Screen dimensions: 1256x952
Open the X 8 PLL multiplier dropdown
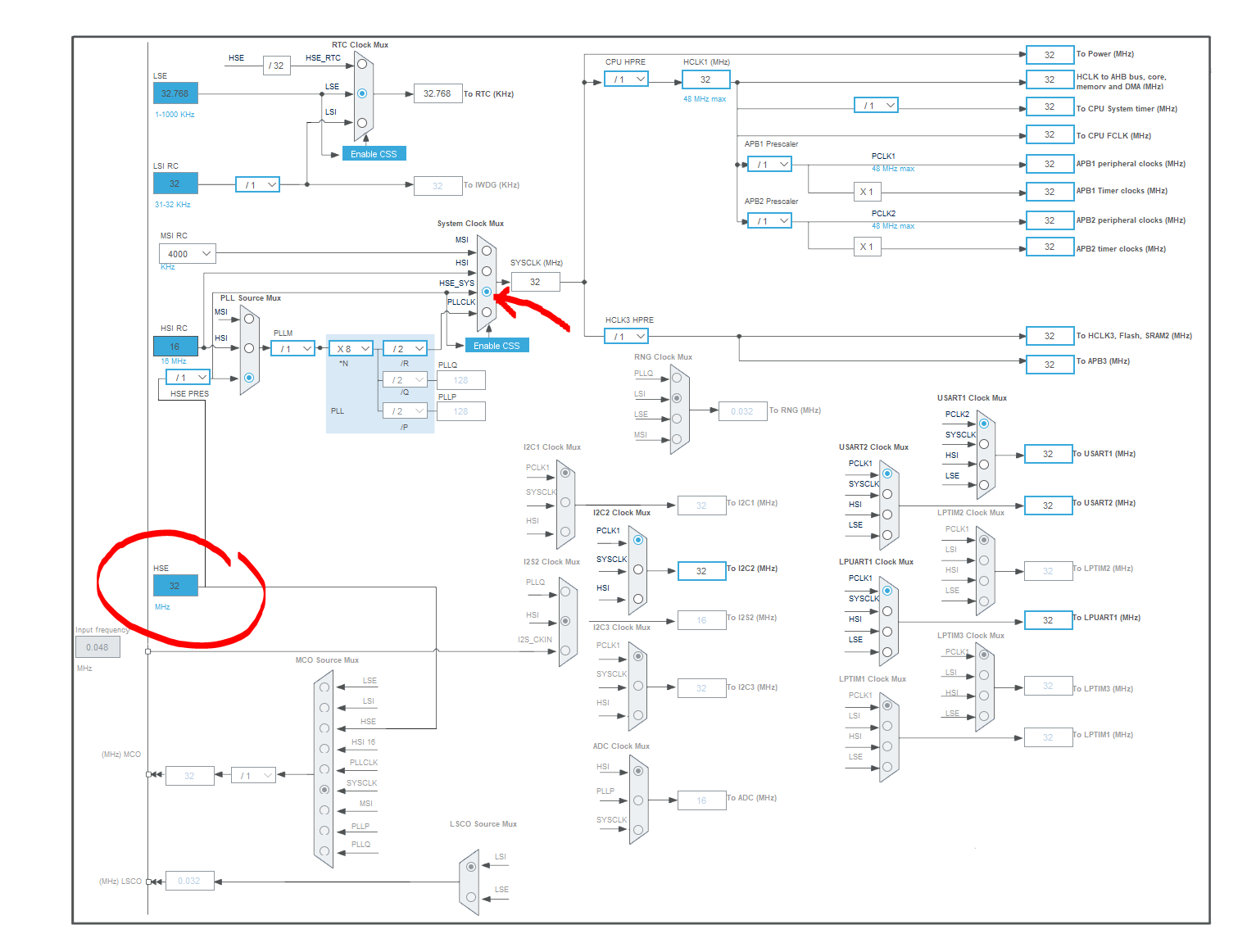350,348
